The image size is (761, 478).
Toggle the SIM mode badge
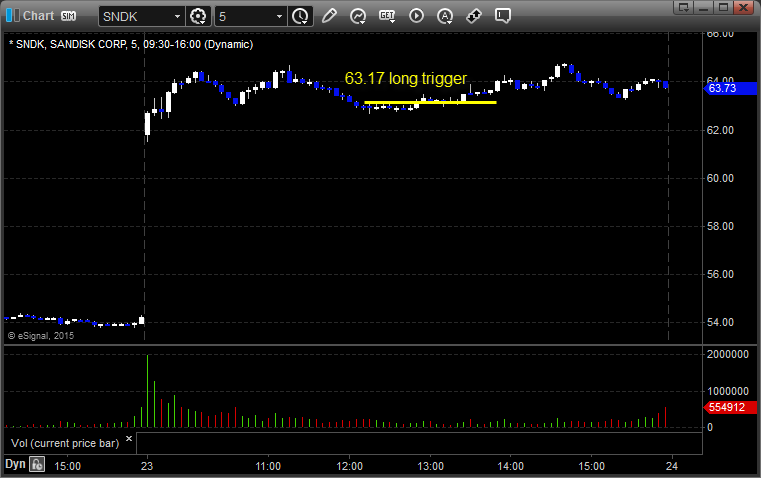point(68,16)
